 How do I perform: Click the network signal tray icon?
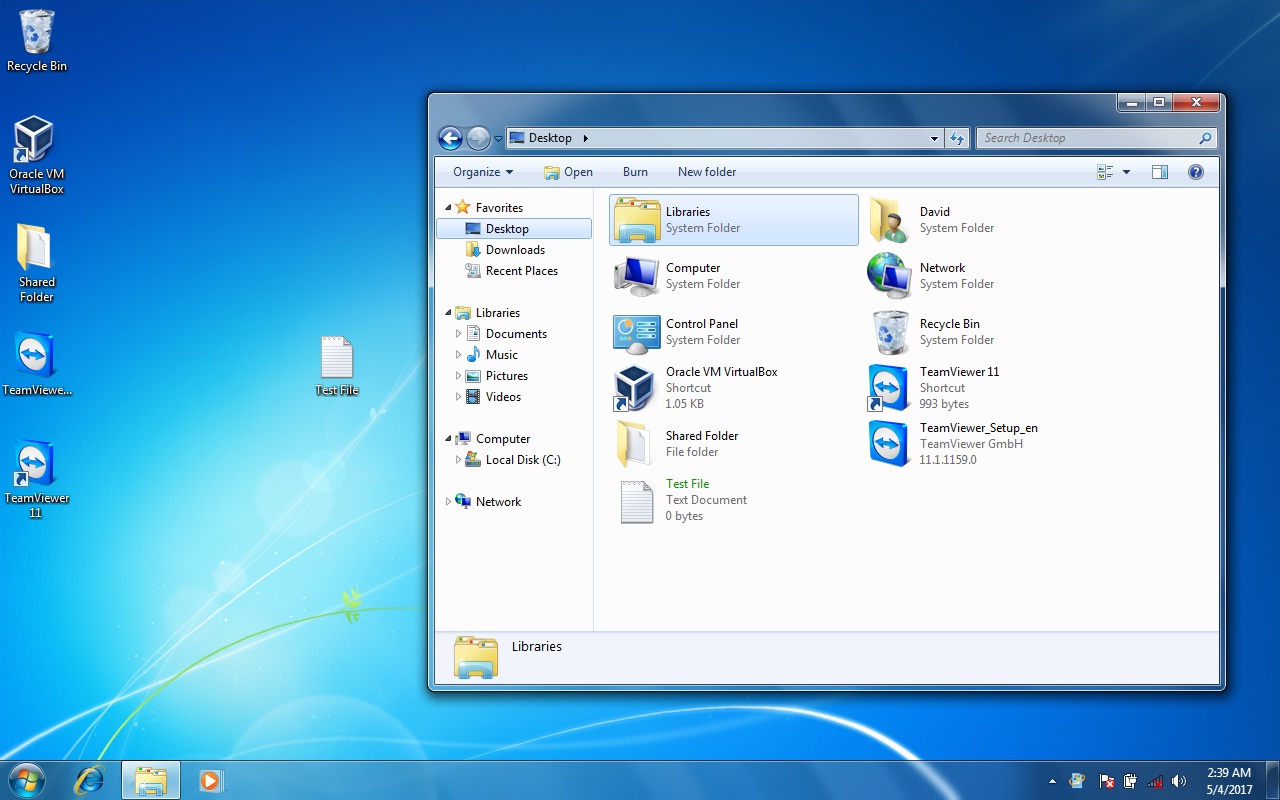[1155, 781]
